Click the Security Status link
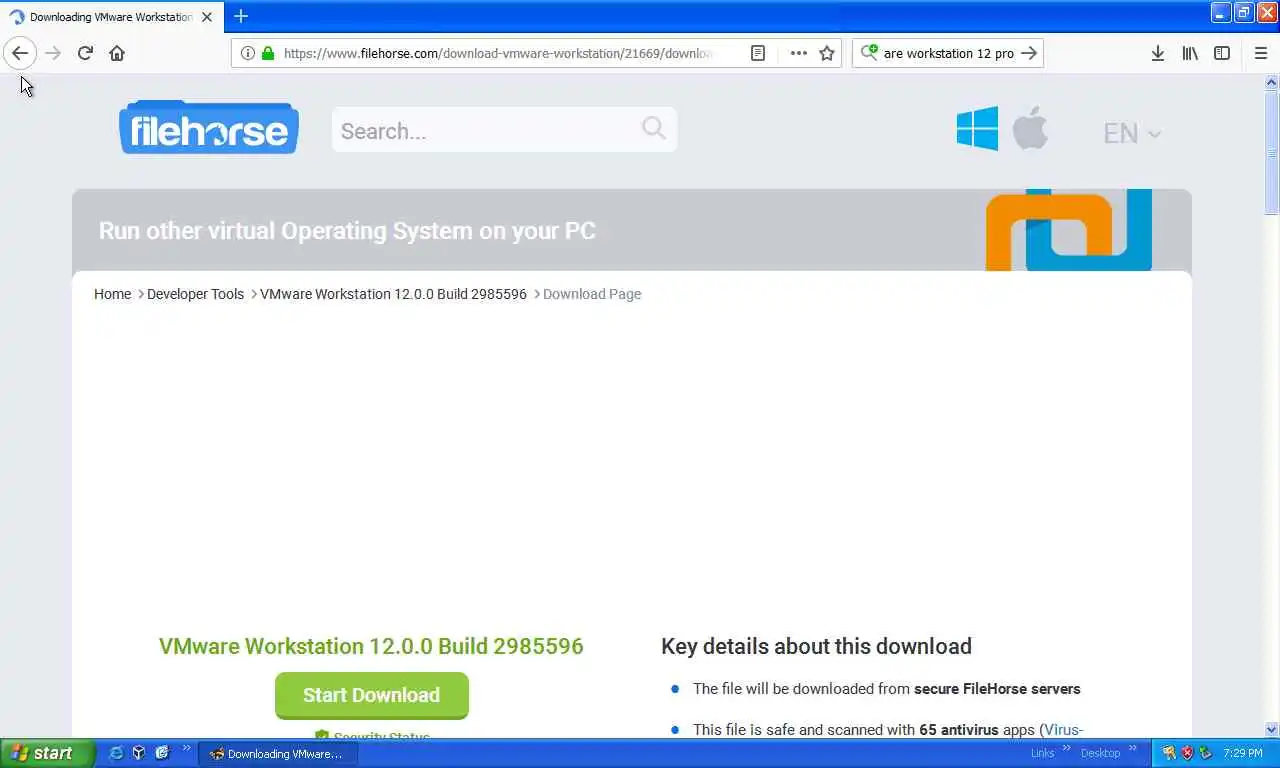 372,736
